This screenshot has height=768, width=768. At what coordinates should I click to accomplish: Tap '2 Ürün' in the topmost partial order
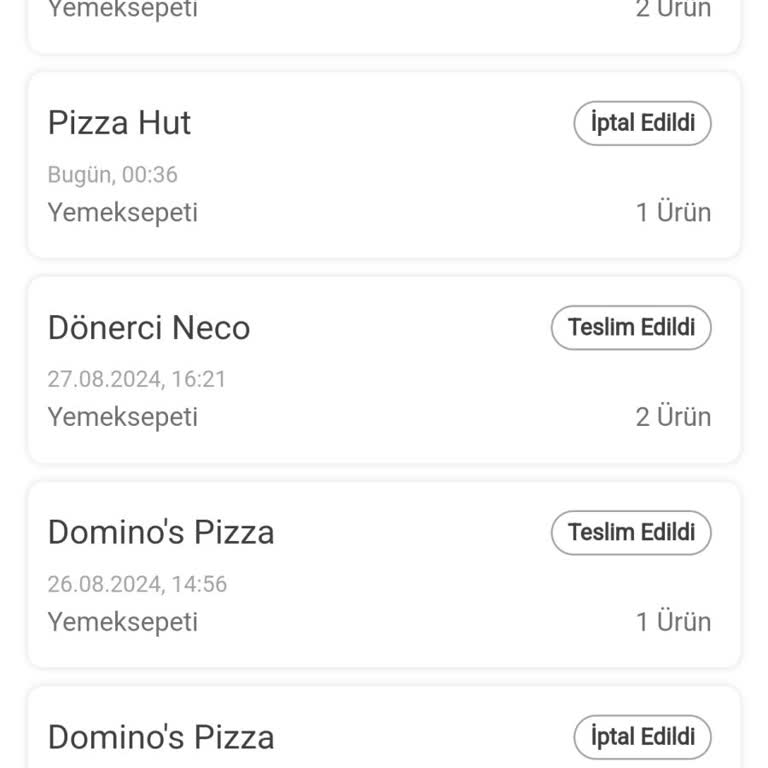pos(673,10)
